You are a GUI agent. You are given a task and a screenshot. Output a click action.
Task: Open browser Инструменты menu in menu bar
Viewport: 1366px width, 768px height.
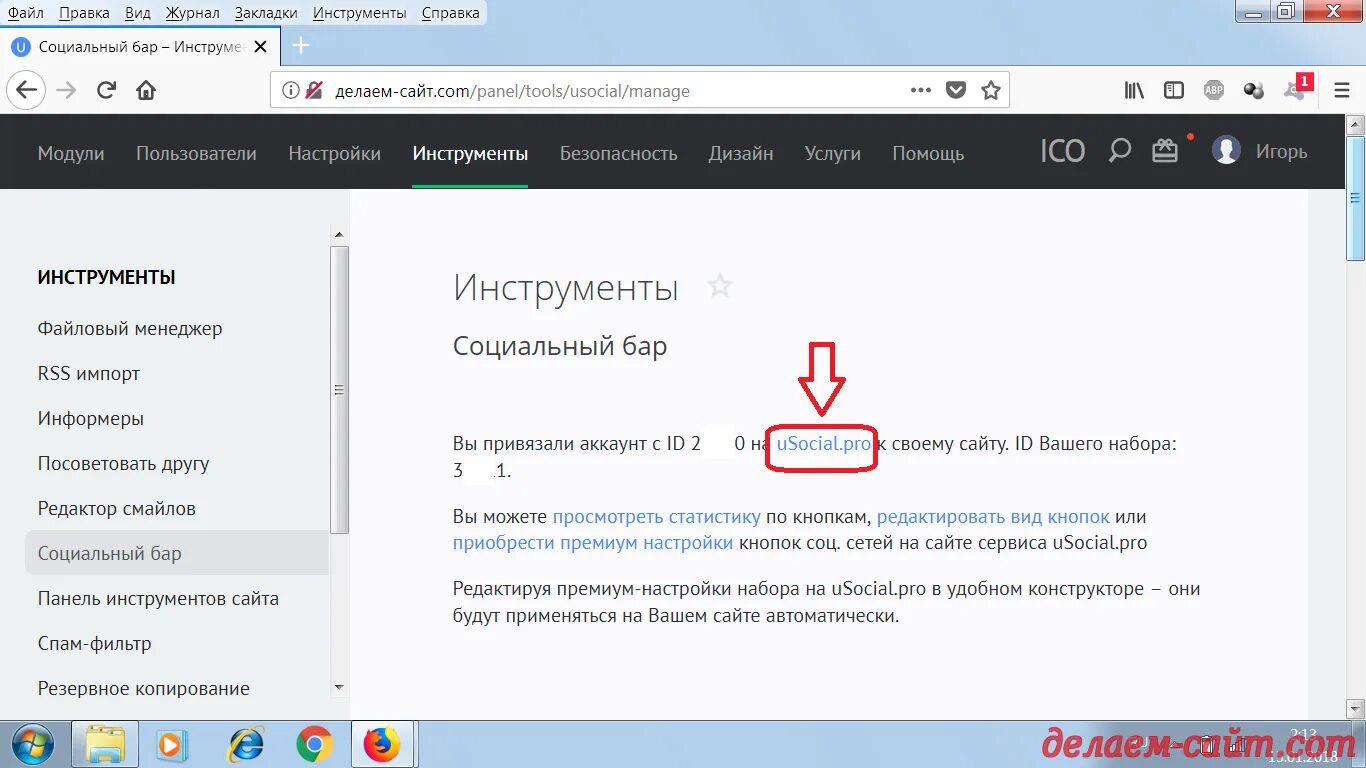pos(359,13)
